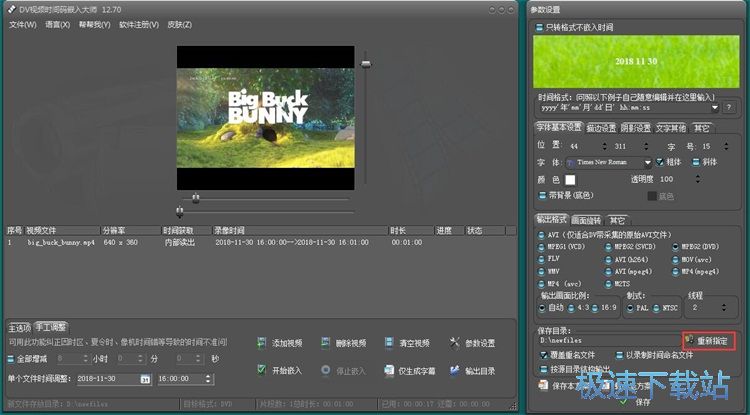Open the 帮助我(Y) menu
Image resolution: width=750 pixels, height=415 pixels.
pos(94,24)
